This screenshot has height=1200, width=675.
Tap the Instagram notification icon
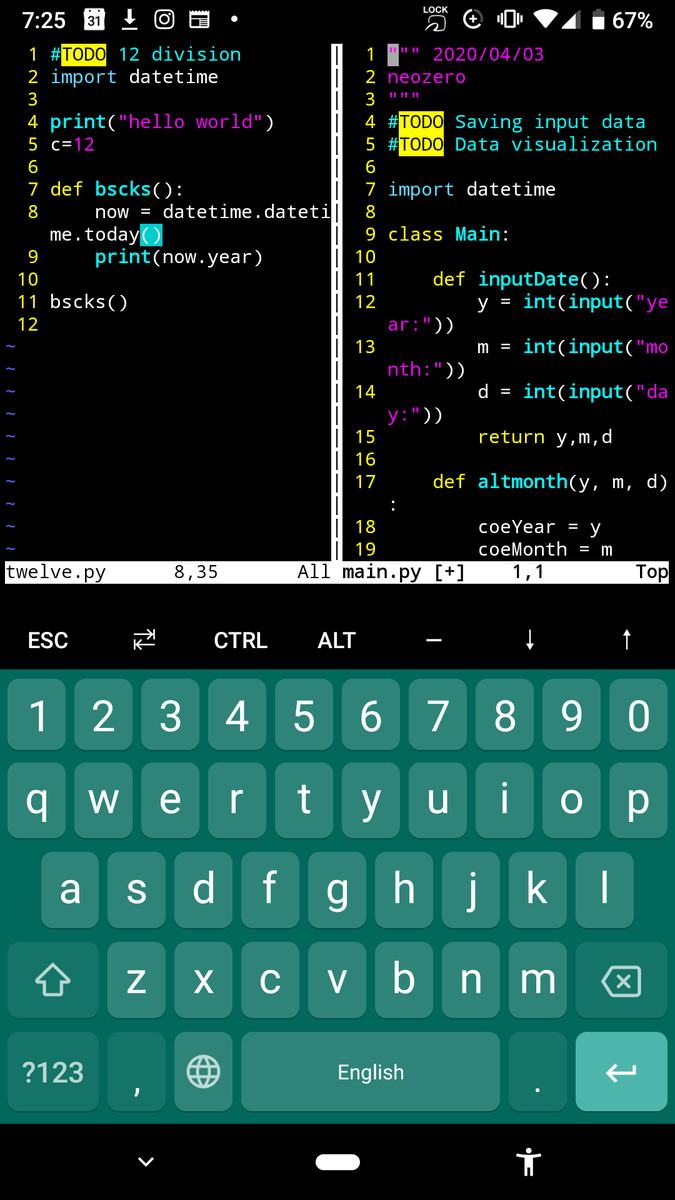coord(164,20)
